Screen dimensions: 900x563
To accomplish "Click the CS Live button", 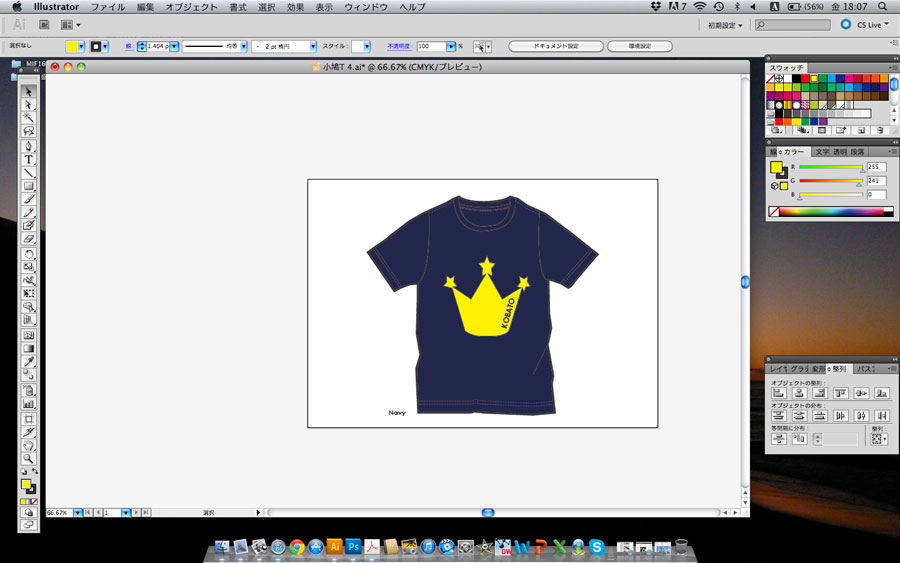I will coord(864,25).
